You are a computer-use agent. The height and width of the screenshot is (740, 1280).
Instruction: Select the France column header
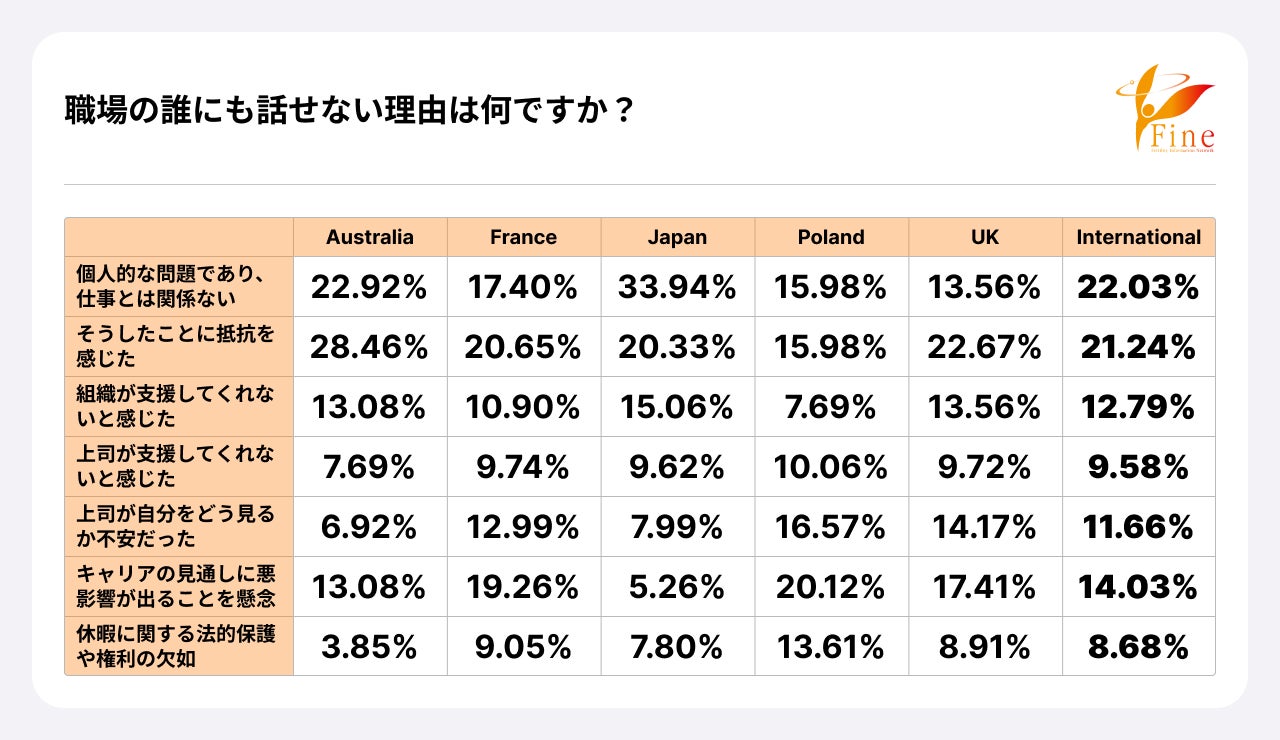(x=523, y=237)
